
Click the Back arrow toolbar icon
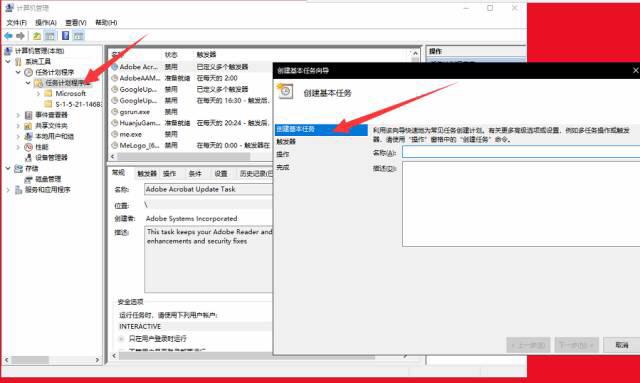(x=8, y=36)
